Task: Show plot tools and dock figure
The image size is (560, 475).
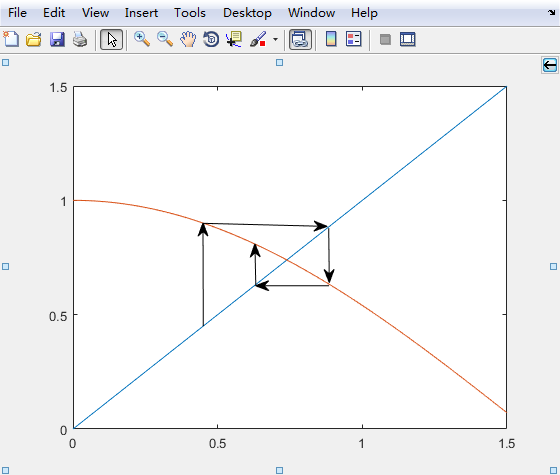Action: coord(408,39)
